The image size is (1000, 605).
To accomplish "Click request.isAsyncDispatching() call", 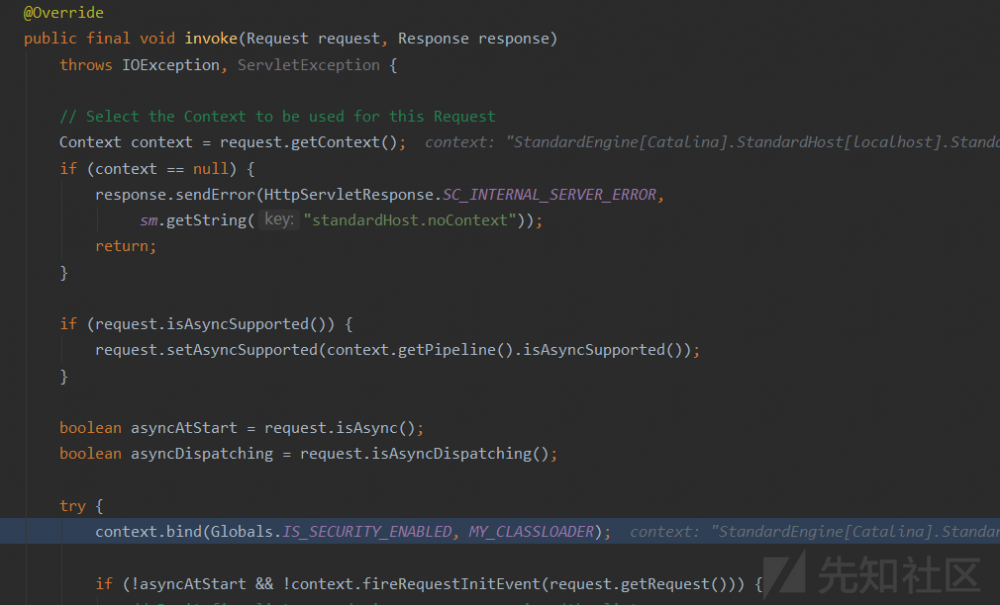I will tap(424, 454).
